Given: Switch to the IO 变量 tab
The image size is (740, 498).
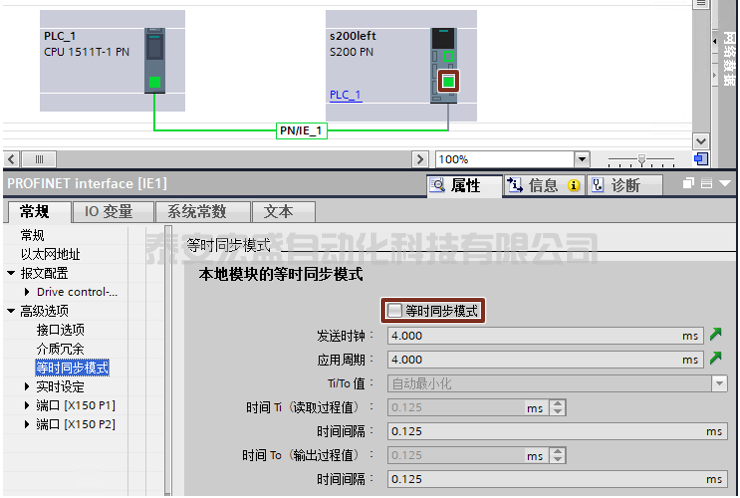Looking at the screenshot, I should pyautogui.click(x=109, y=211).
